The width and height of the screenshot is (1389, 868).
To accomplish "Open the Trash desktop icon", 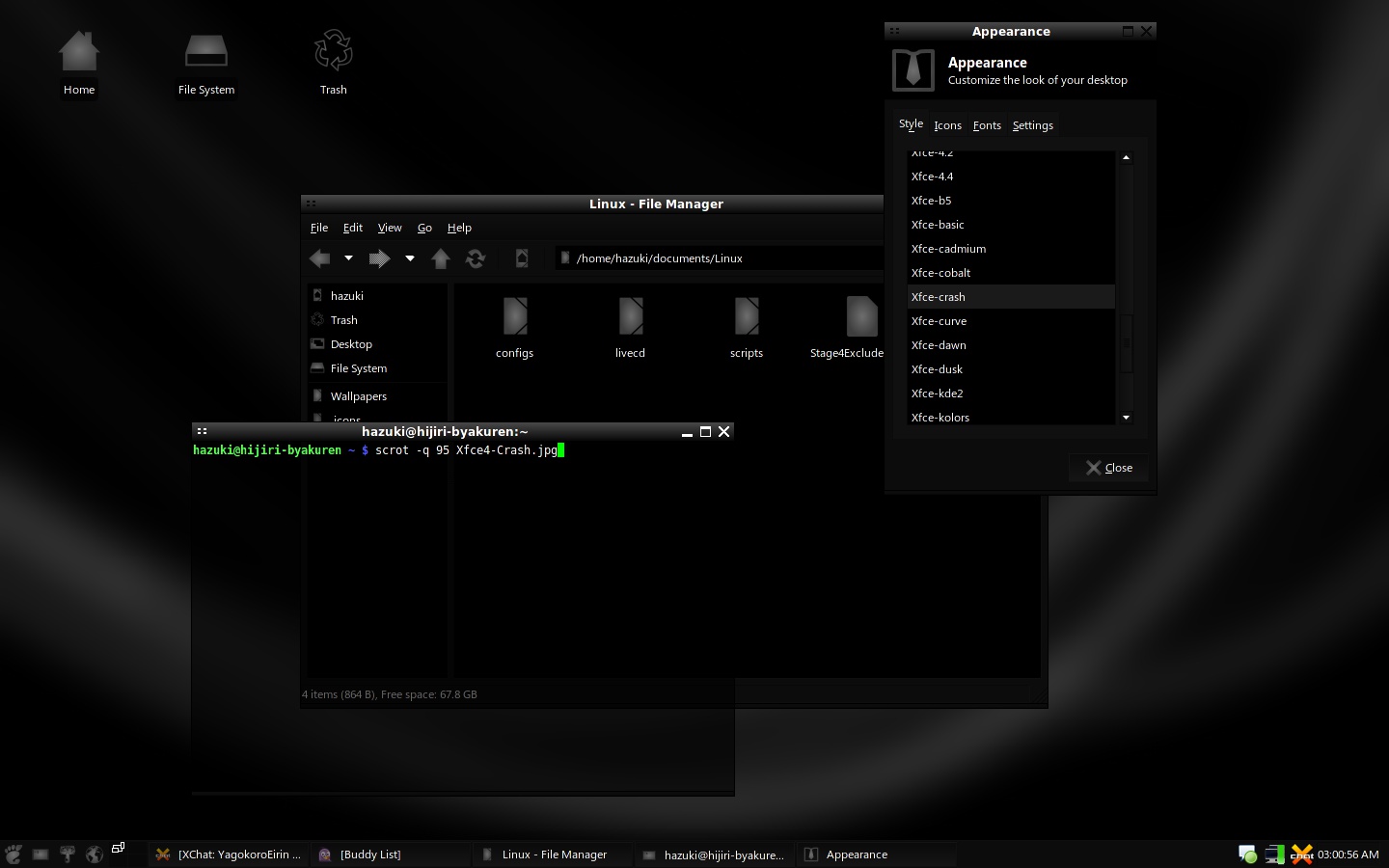I will pyautogui.click(x=334, y=63).
